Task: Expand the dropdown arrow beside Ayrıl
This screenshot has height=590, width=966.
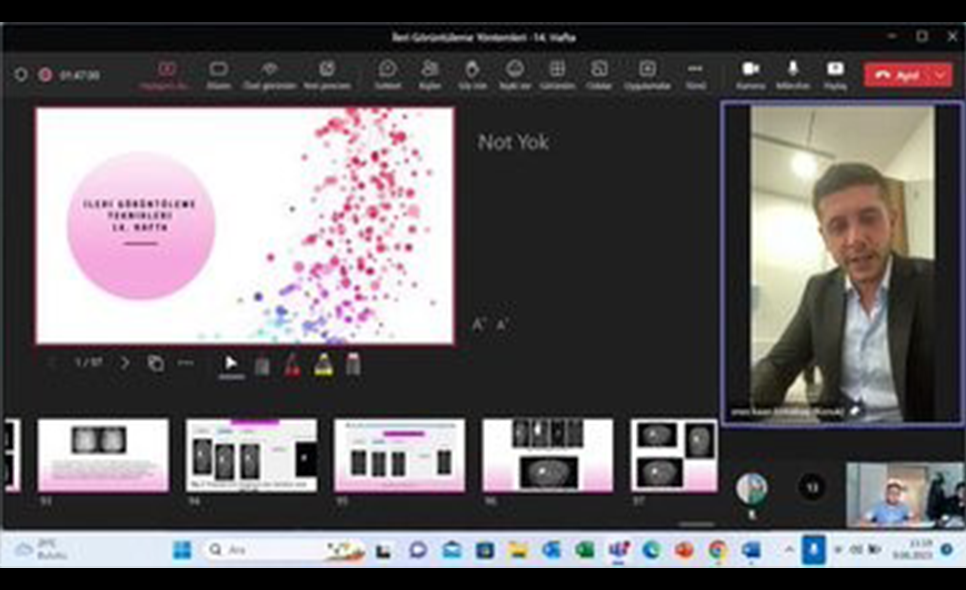Action: 940,75
